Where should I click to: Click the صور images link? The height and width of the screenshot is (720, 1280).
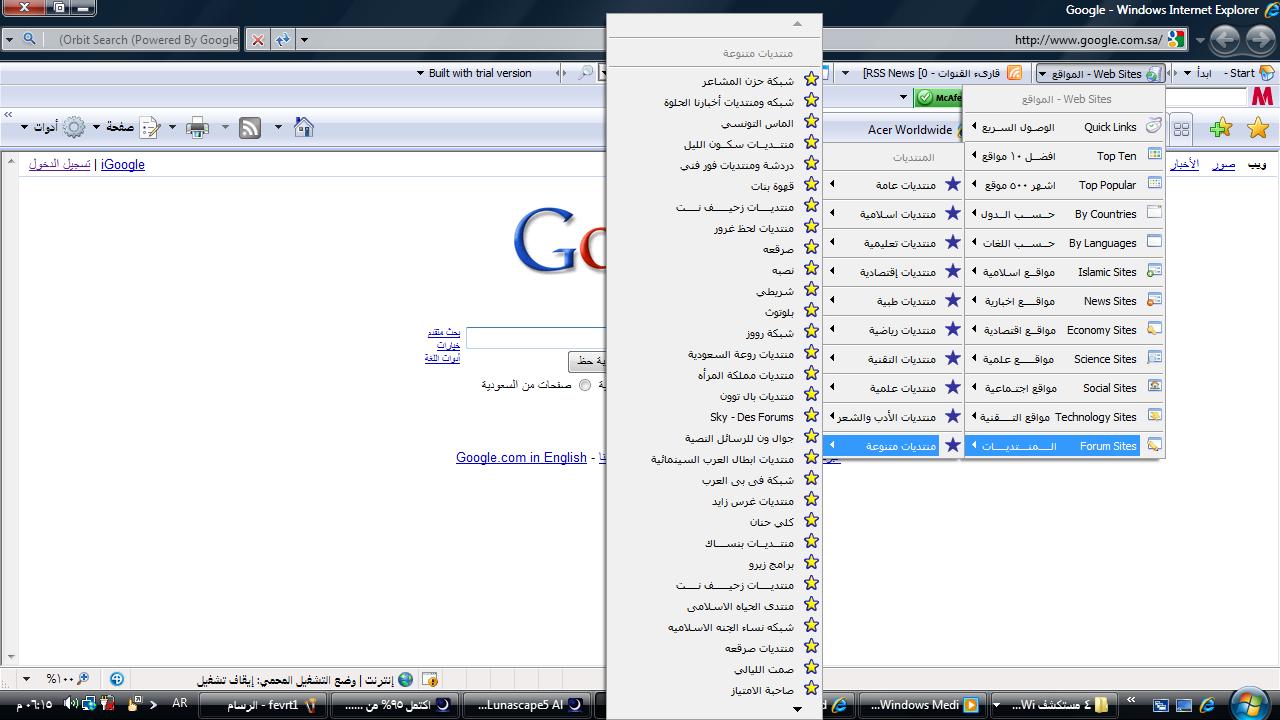[1224, 164]
